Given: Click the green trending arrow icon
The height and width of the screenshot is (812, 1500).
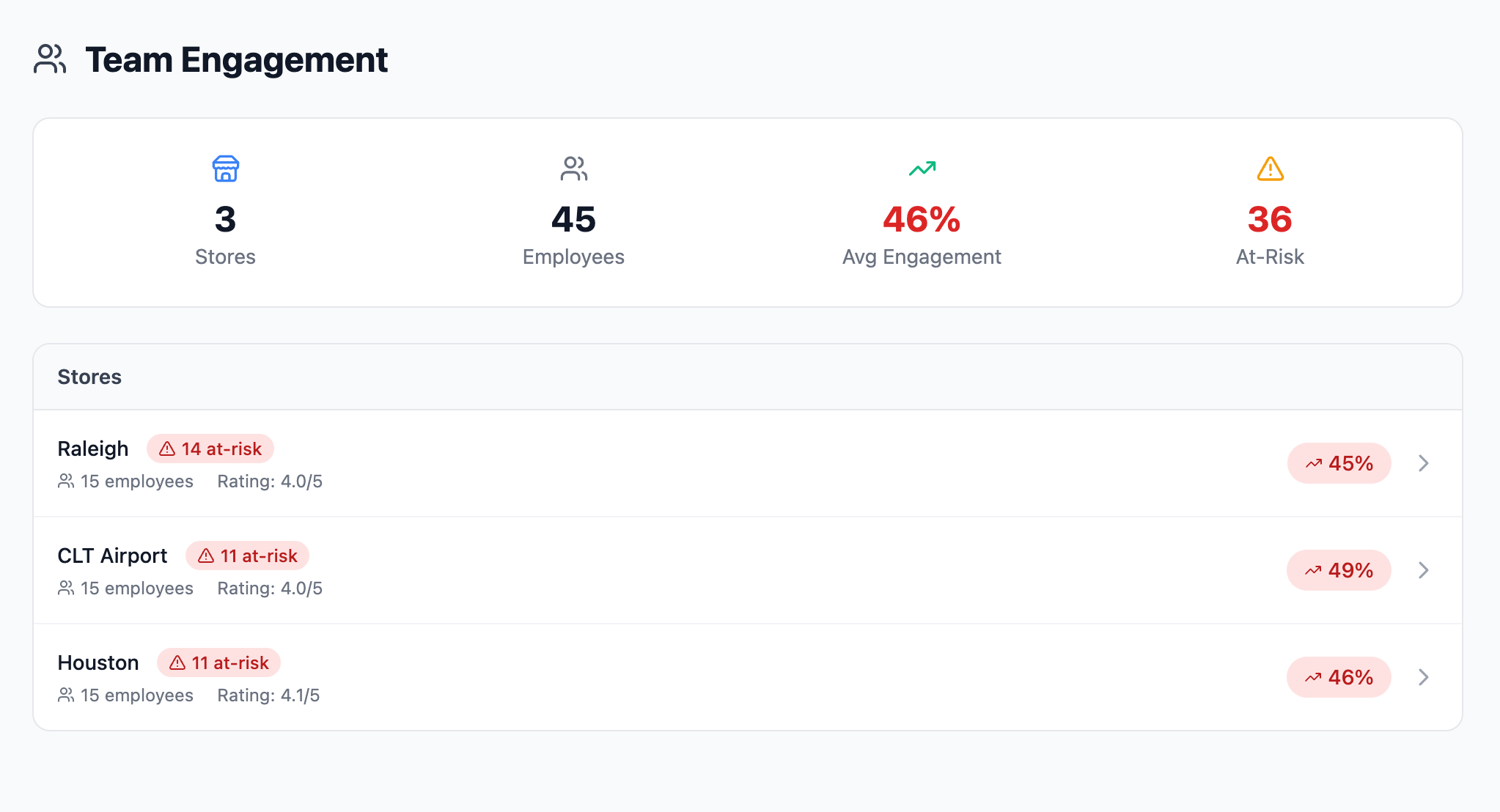Looking at the screenshot, I should [922, 169].
